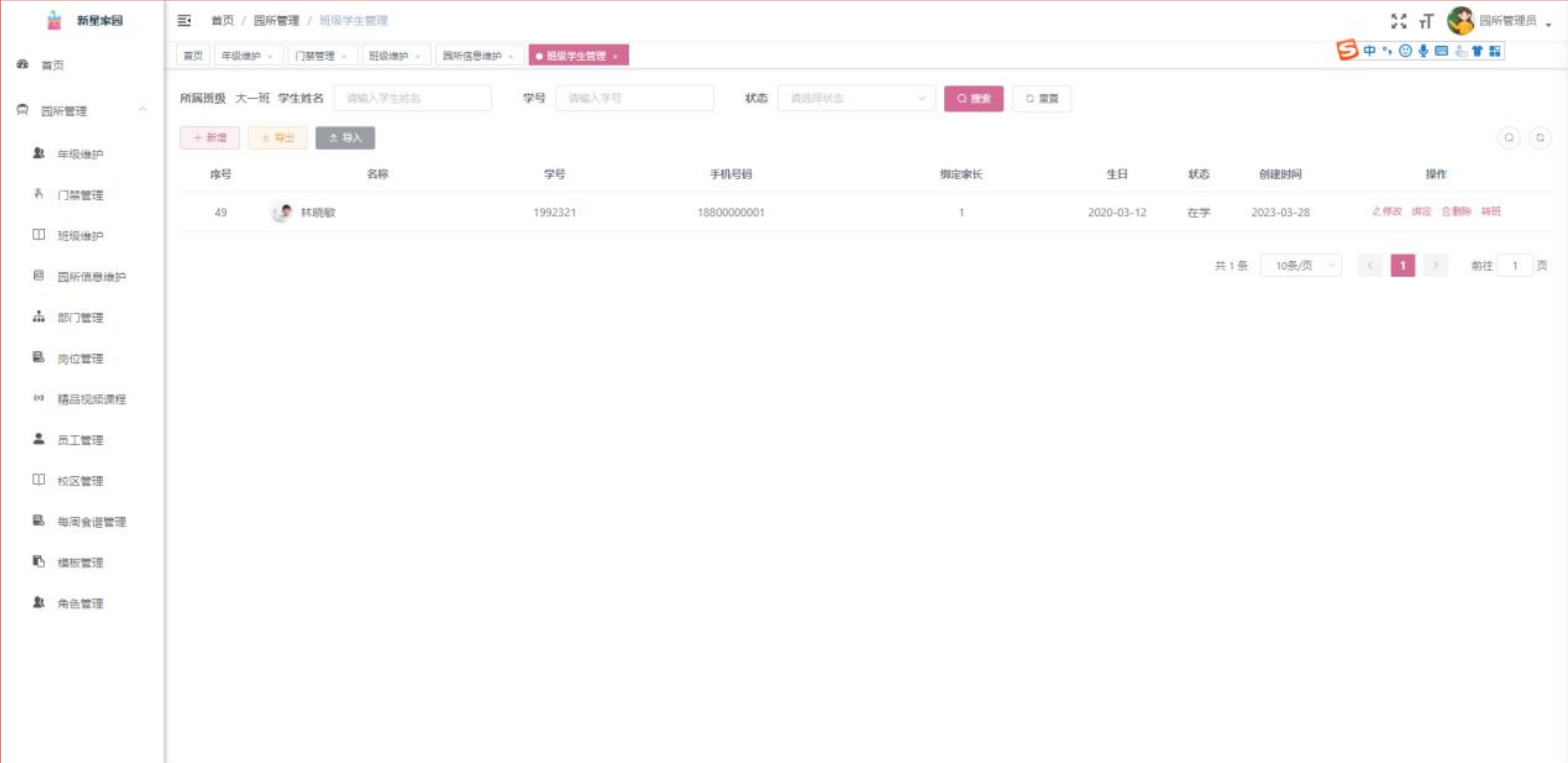The height and width of the screenshot is (763, 1568).
Task: Collapse sidebar with hamburger icon
Action: point(184,21)
